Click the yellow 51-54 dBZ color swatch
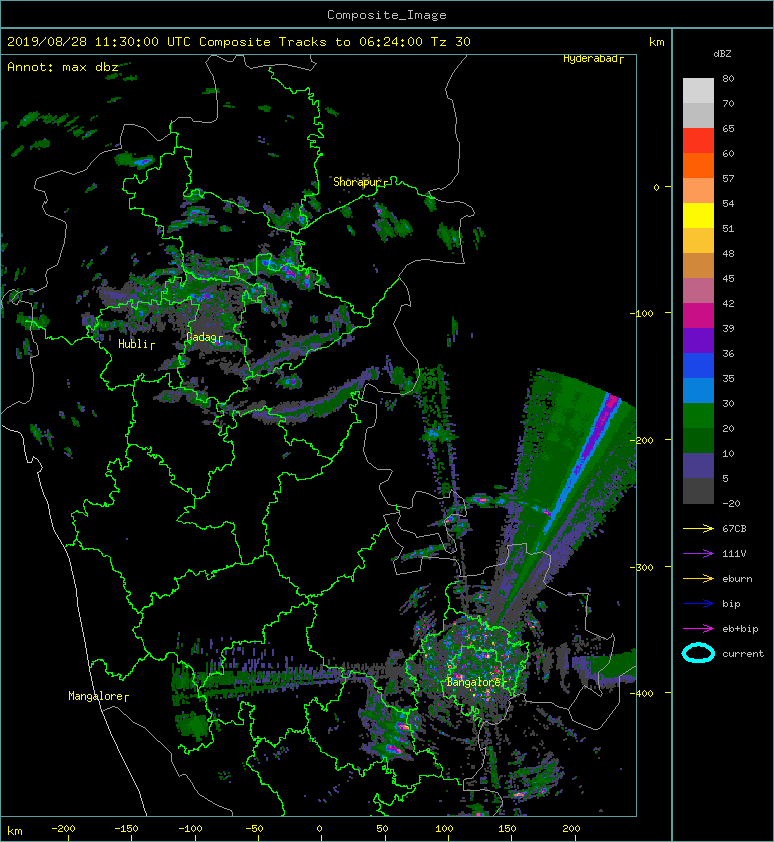 698,215
